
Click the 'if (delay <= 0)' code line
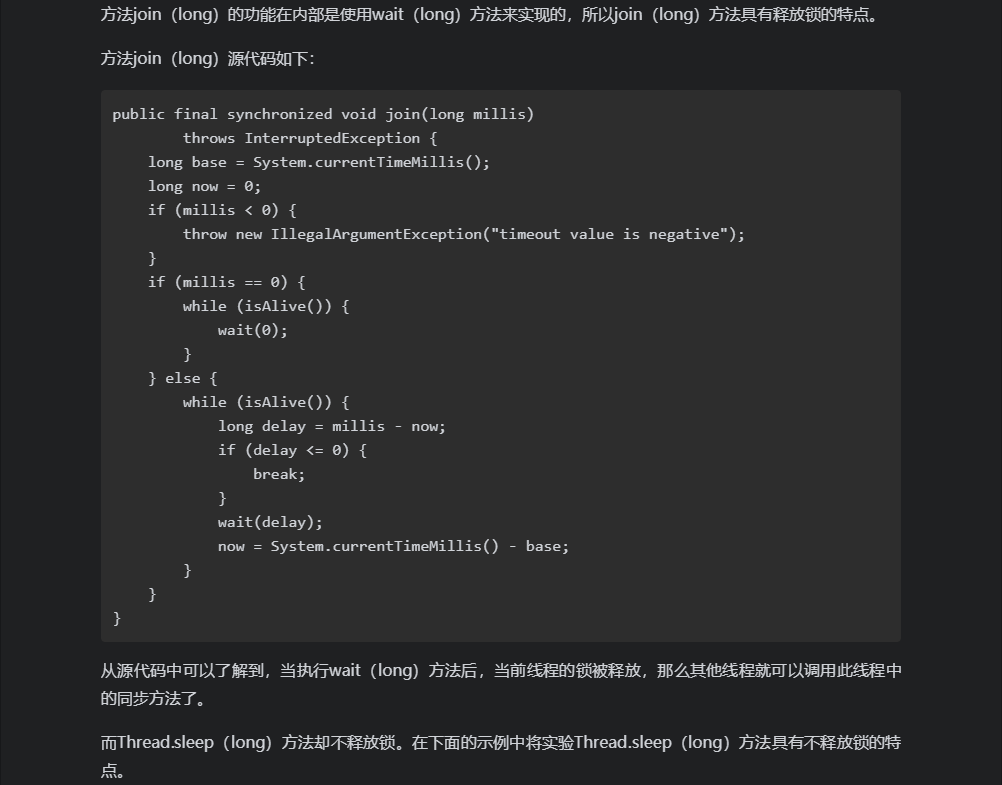(292, 450)
